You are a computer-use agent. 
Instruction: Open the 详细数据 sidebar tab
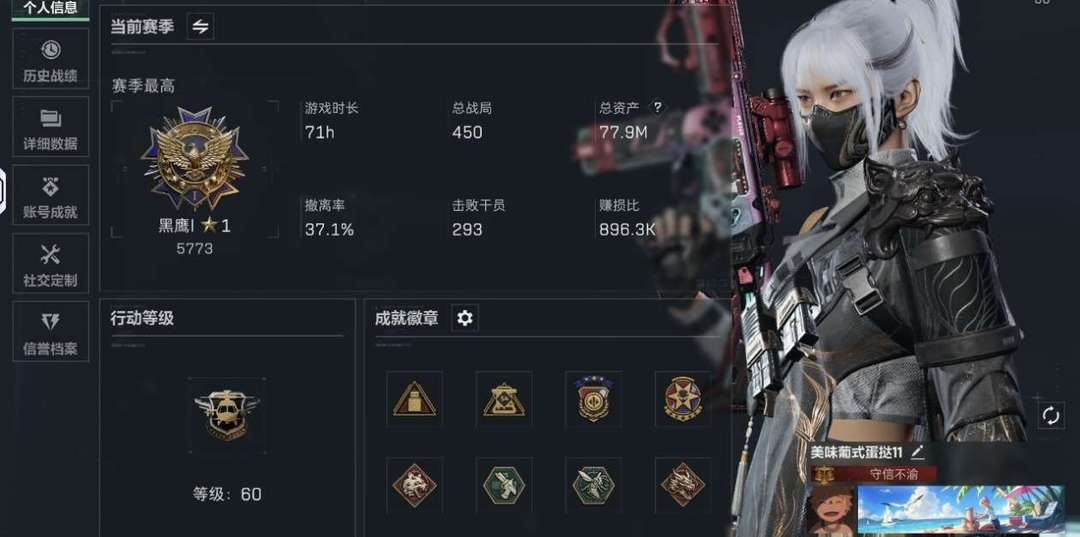[50, 127]
